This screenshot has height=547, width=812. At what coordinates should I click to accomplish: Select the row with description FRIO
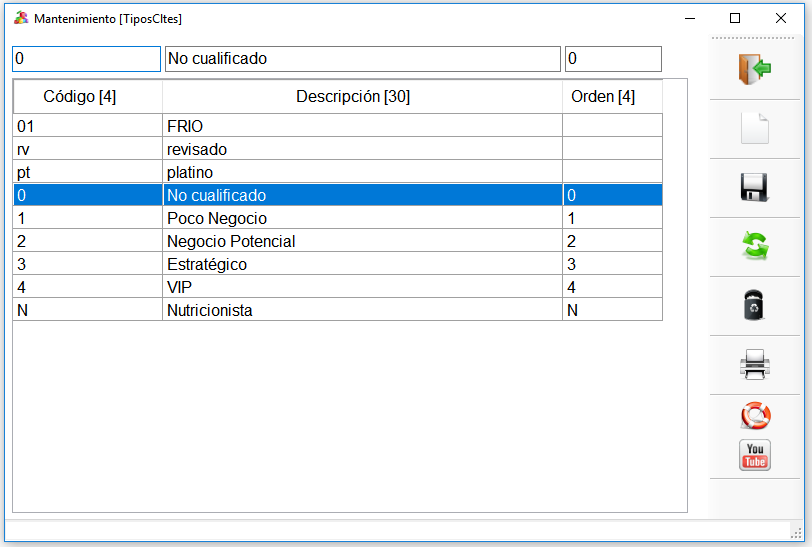coord(338,126)
